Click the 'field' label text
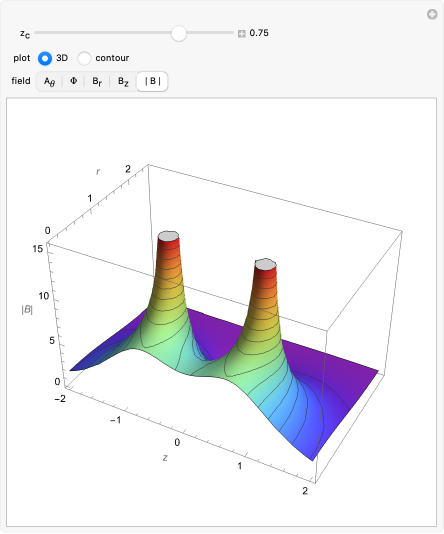Viewport: 444px width, 534px height. (21, 81)
